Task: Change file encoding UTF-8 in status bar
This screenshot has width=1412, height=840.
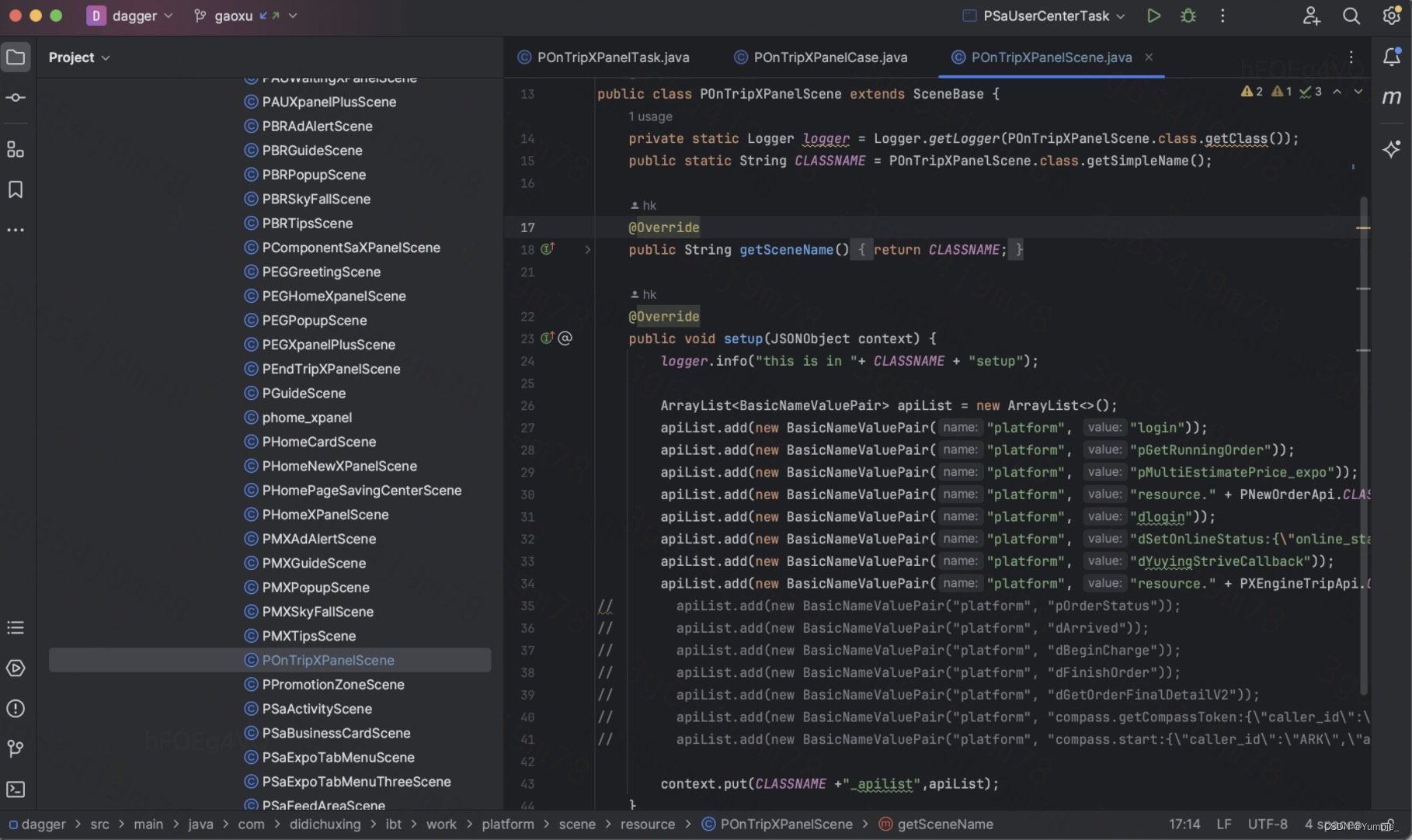Action: tap(1268, 824)
